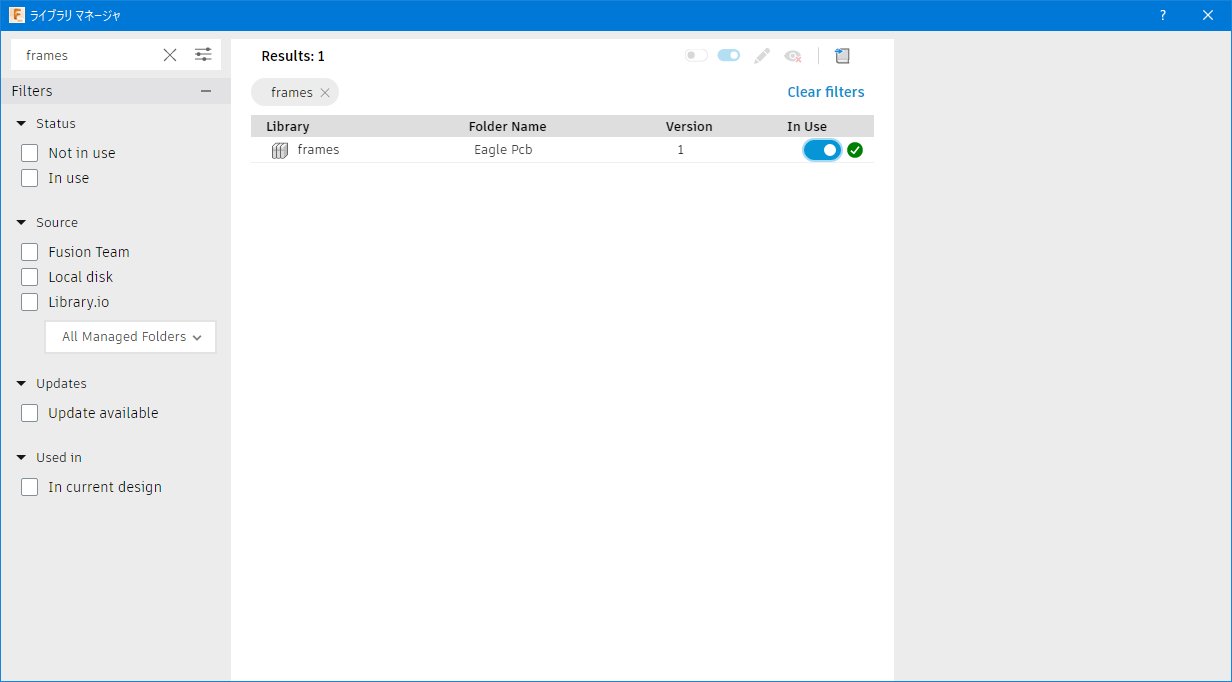
Task: Collapse the Filters panel with the minus icon
Action: (206, 91)
